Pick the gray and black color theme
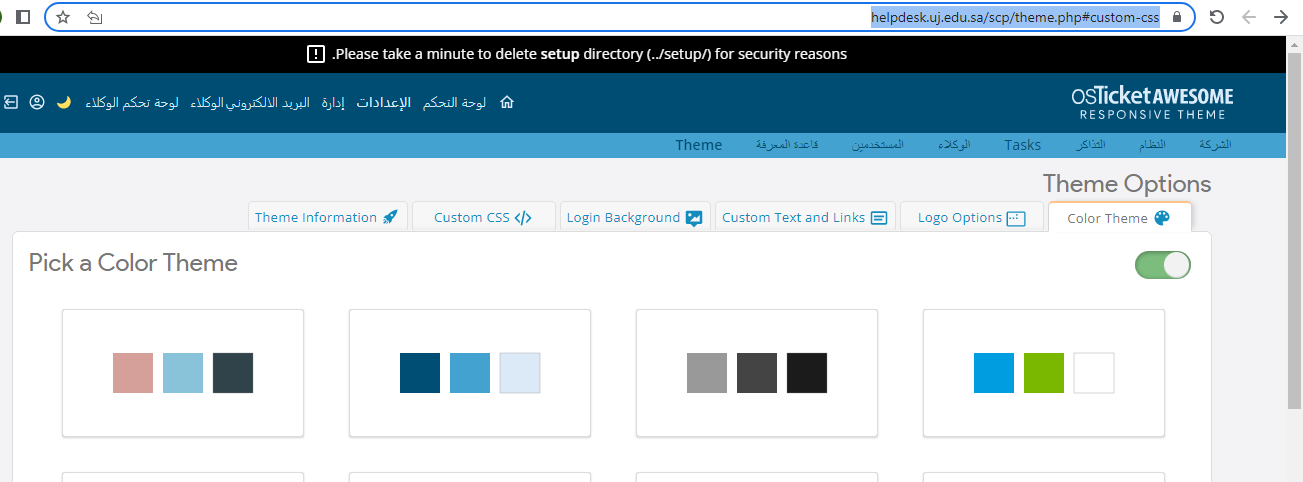This screenshot has width=1303, height=482. [x=757, y=373]
